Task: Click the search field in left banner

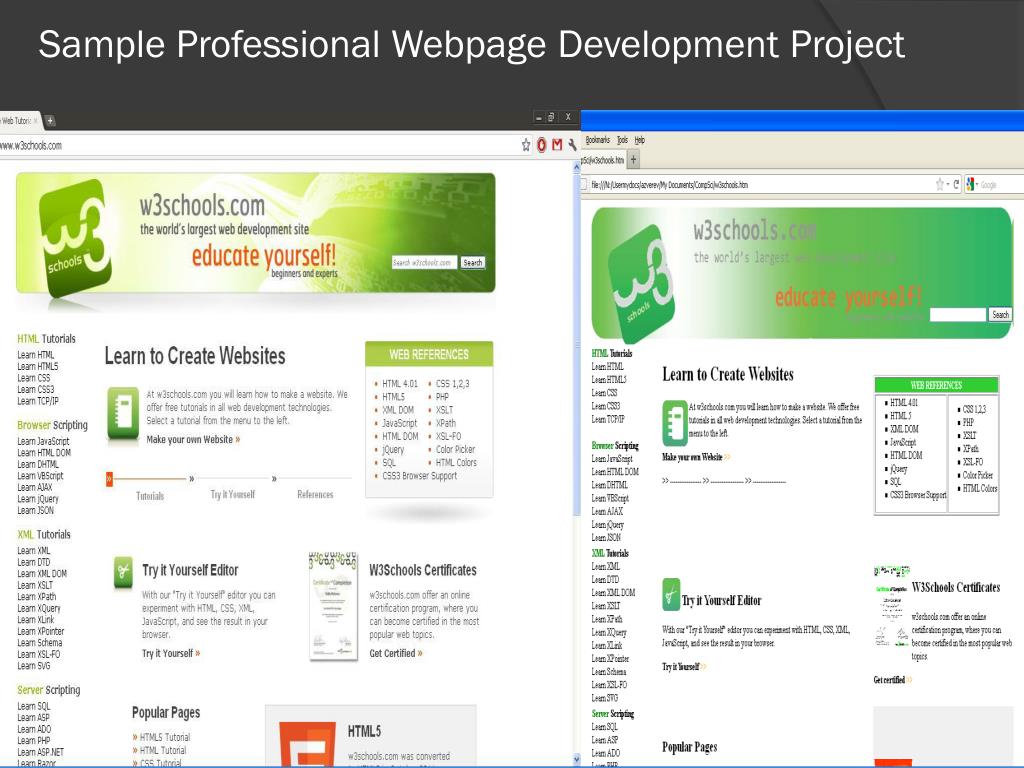Action: [x=424, y=263]
